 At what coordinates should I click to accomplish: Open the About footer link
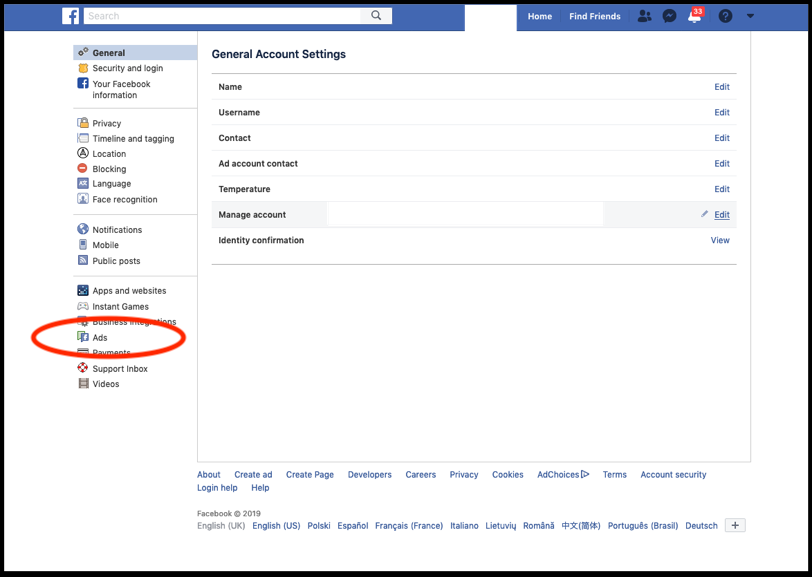(x=209, y=474)
